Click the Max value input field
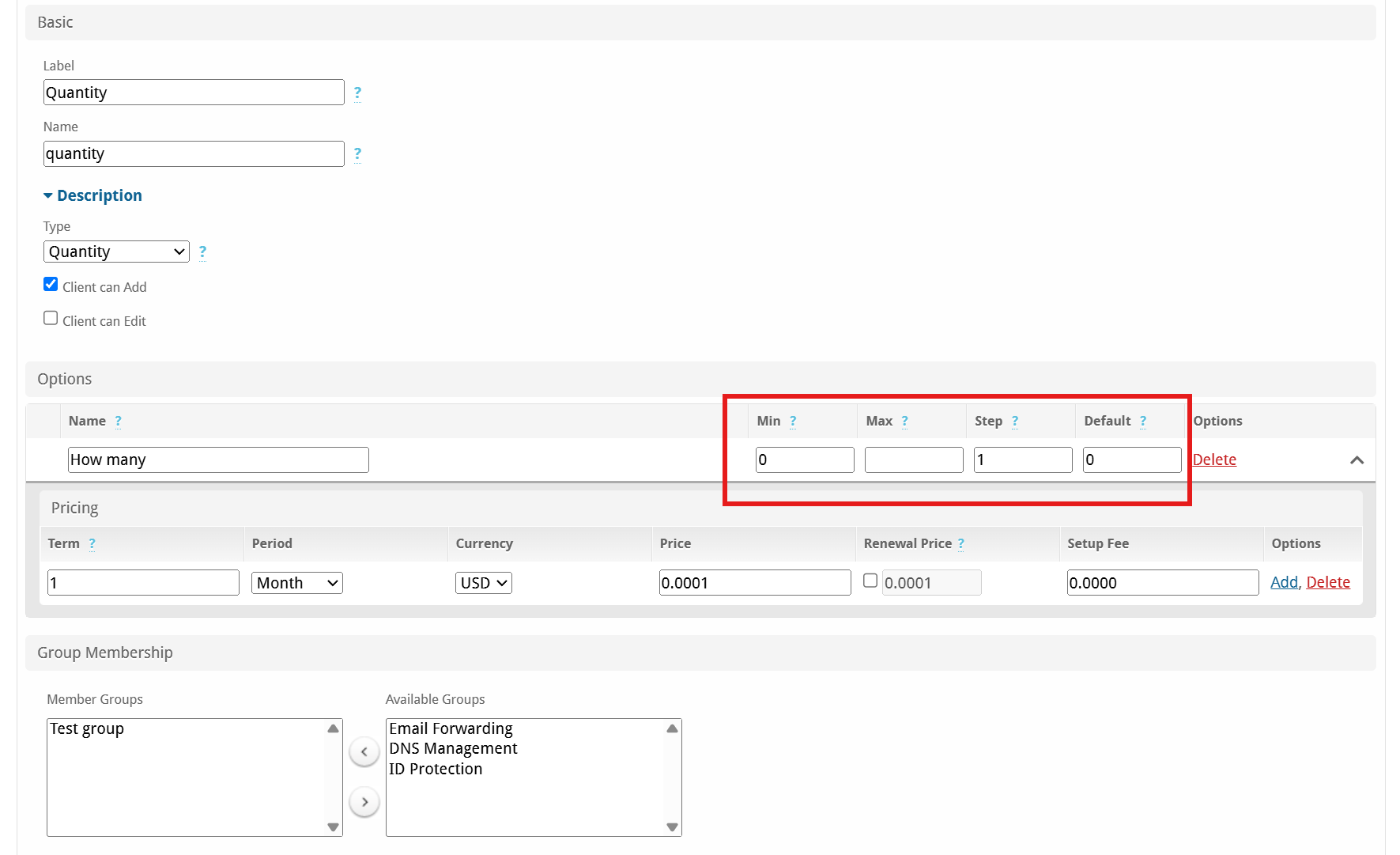The height and width of the screenshot is (855, 1400). (914, 460)
